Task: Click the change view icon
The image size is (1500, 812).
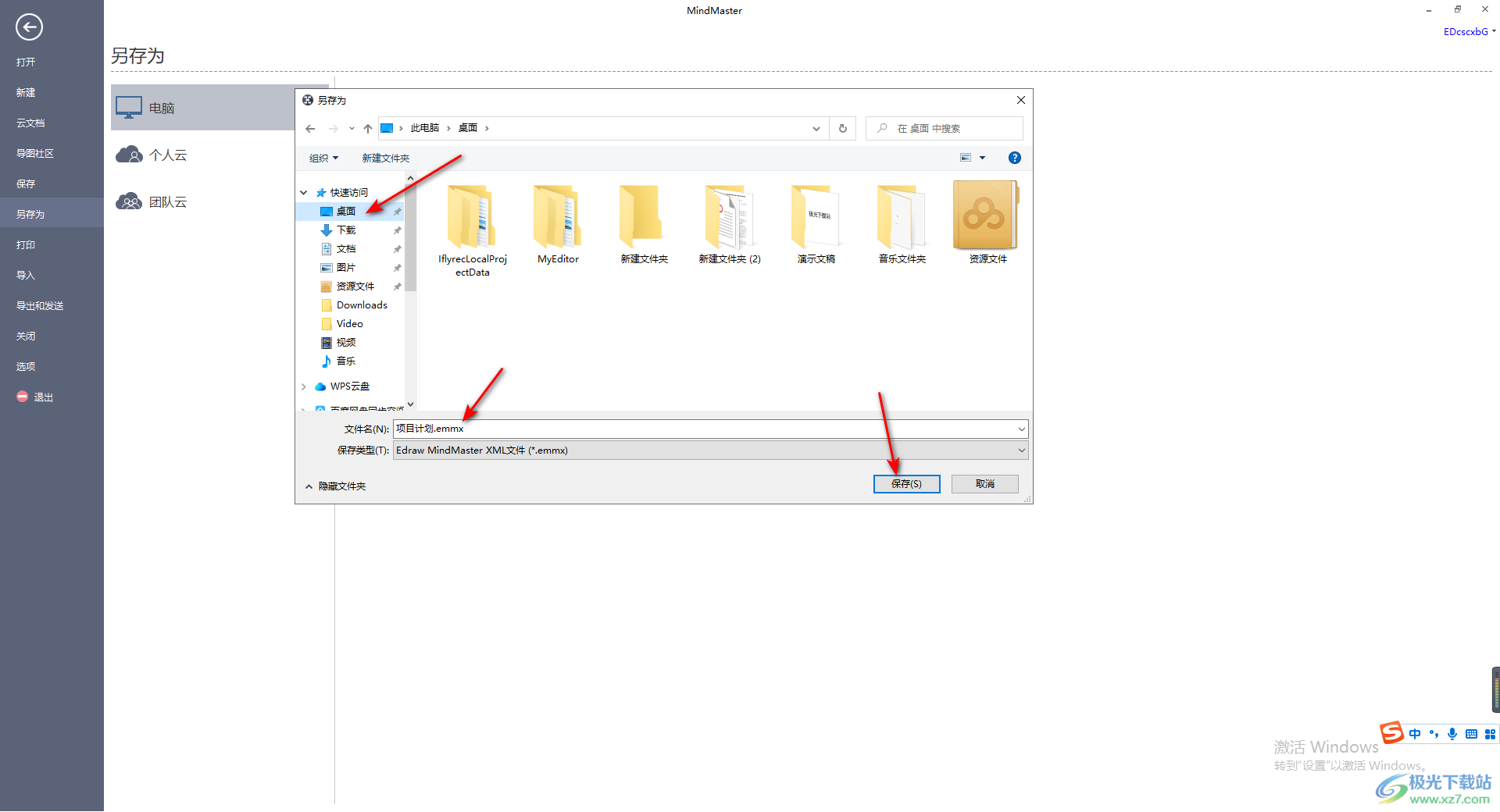Action: pyautogui.click(x=966, y=158)
